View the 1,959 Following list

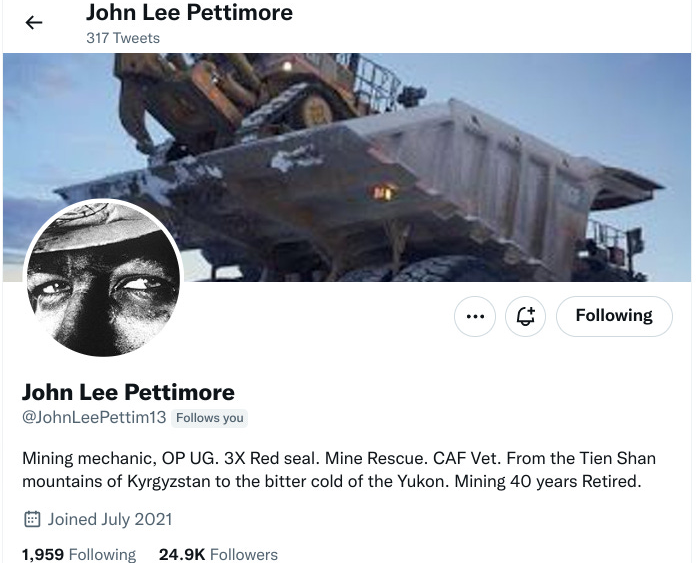coord(79,555)
